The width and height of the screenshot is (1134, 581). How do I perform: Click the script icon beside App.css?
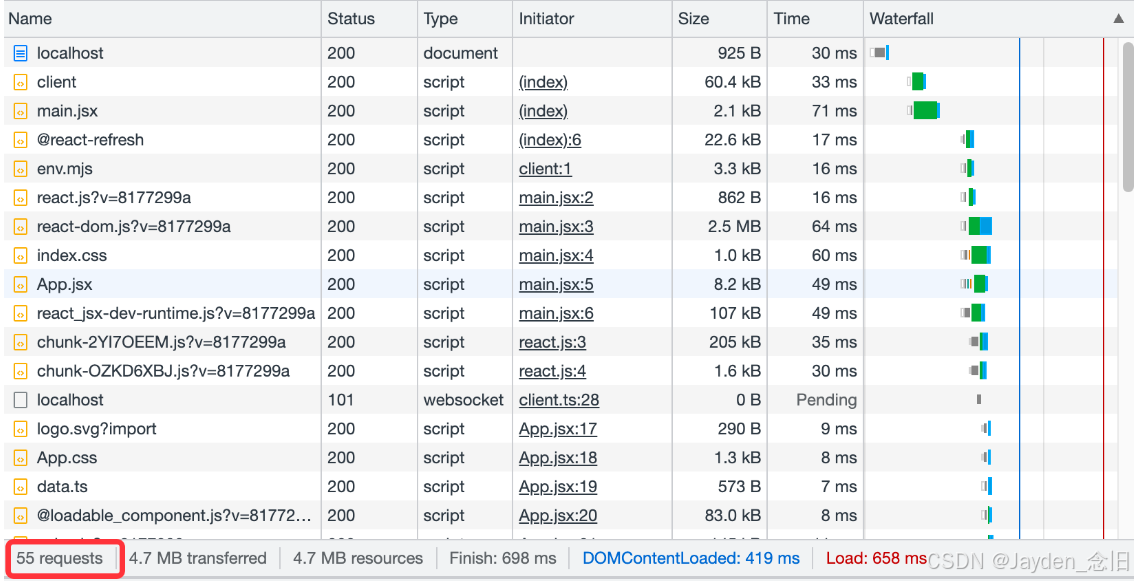(x=21, y=458)
